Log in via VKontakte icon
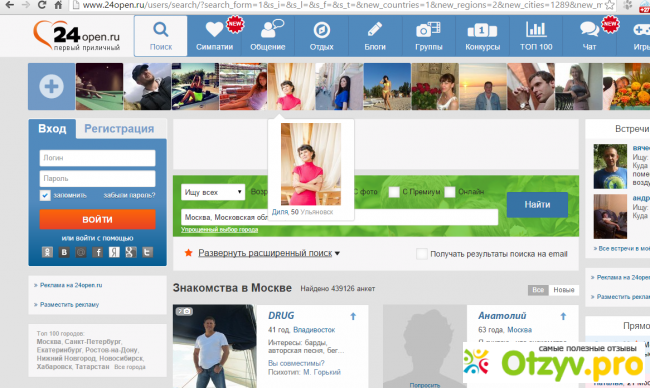 pyautogui.click(x=64, y=252)
